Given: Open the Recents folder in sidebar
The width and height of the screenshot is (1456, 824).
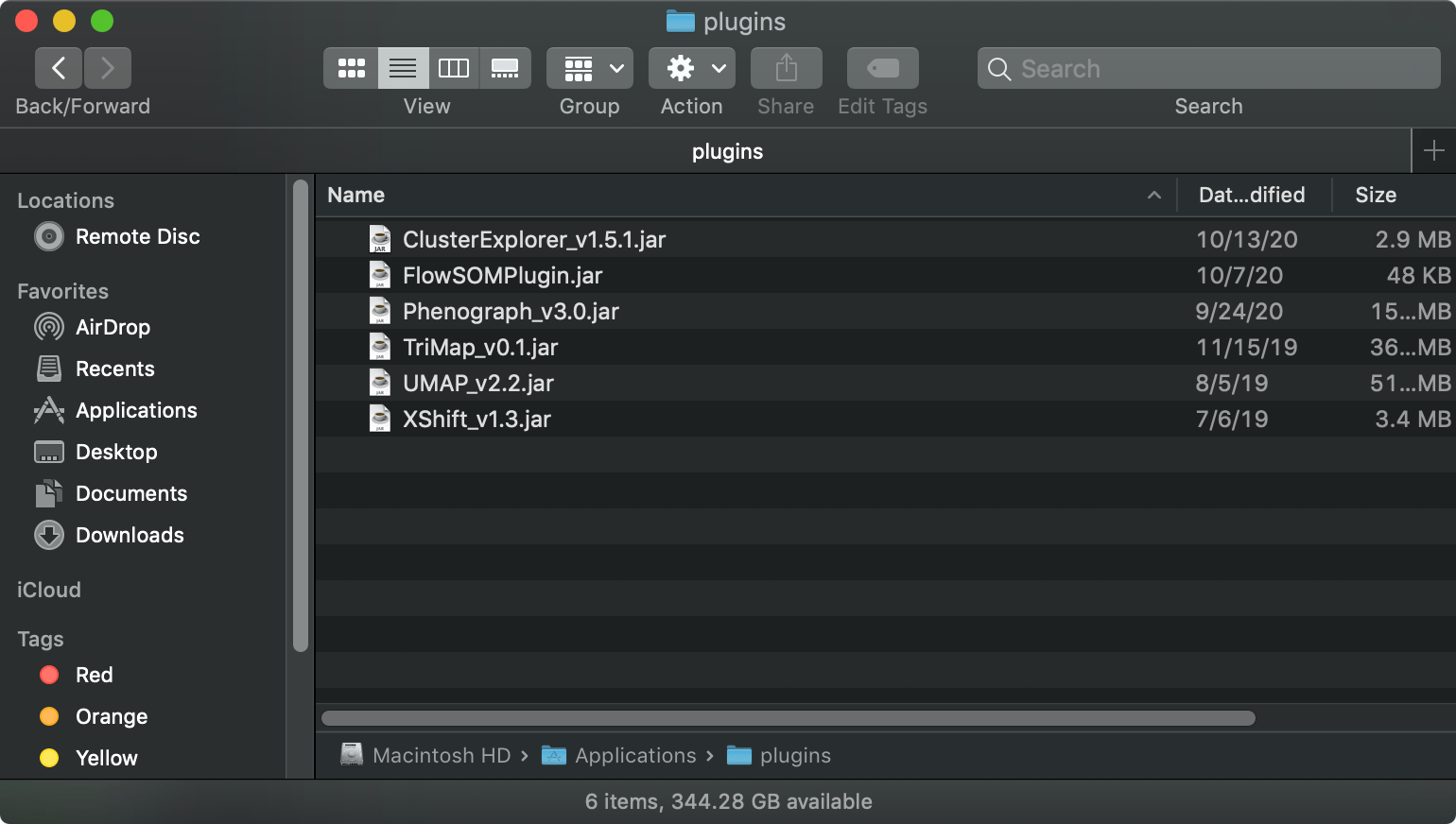Looking at the screenshot, I should click(x=114, y=369).
